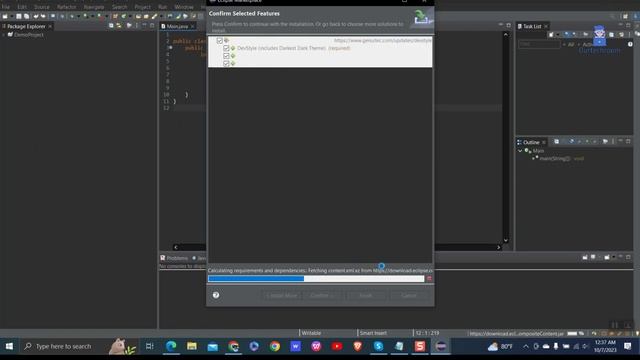Screen dimensions: 640x360
Task: Maximize the editor area
Action: pyautogui.click(x=509, y=25)
